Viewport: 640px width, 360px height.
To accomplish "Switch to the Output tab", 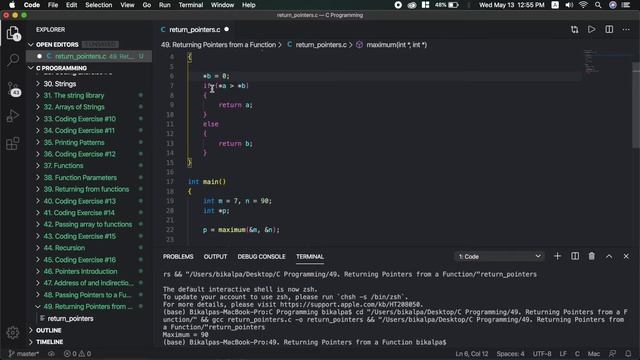I will (215, 256).
